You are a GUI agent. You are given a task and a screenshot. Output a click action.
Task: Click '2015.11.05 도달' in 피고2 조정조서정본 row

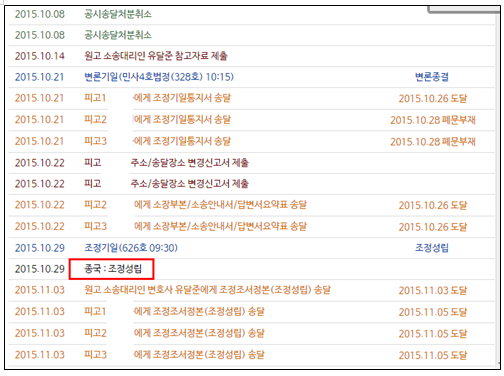click(x=433, y=334)
